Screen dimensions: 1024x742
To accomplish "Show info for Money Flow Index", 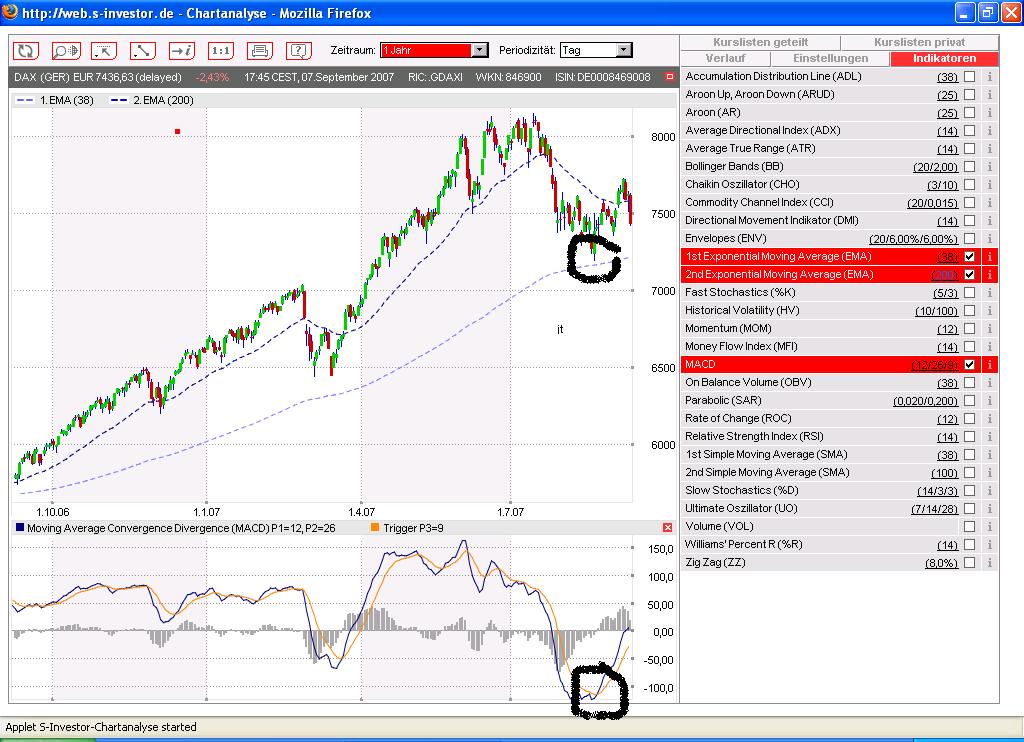I will pos(989,347).
